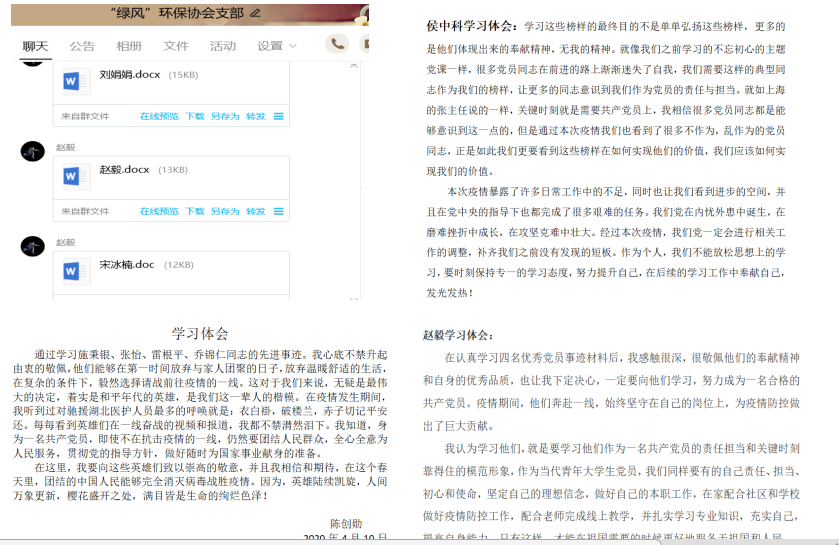This screenshot has width=839, height=545.
Task: Click 转发 for 刘娟娟.docx
Action: (x=256, y=116)
